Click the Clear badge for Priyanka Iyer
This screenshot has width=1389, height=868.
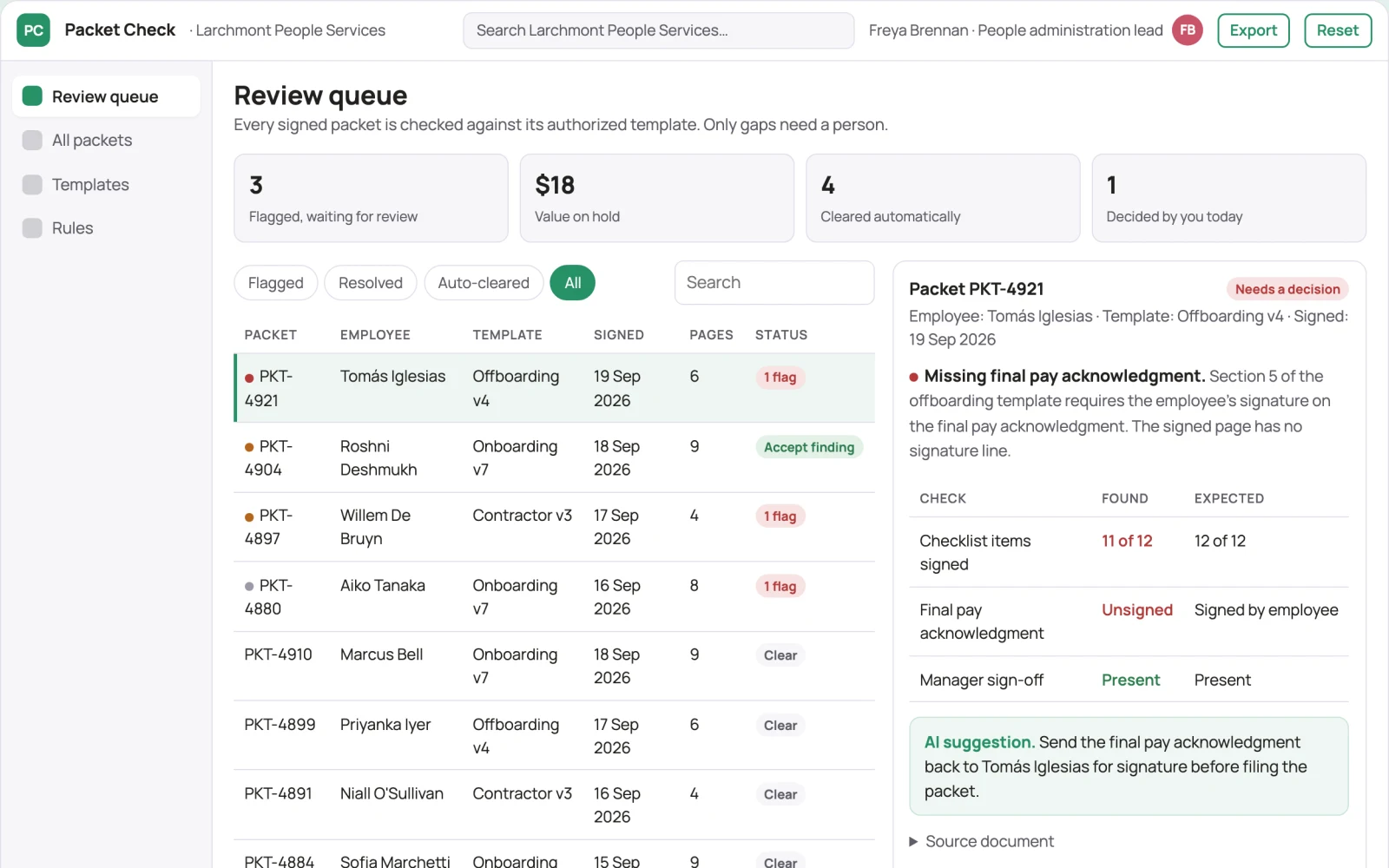(780, 726)
